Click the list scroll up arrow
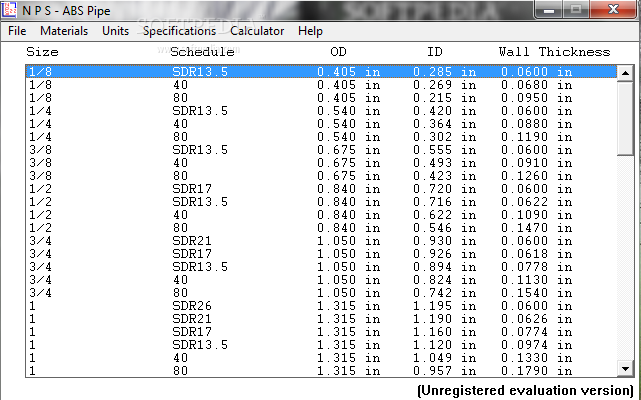This screenshot has width=641, height=400. tap(625, 73)
